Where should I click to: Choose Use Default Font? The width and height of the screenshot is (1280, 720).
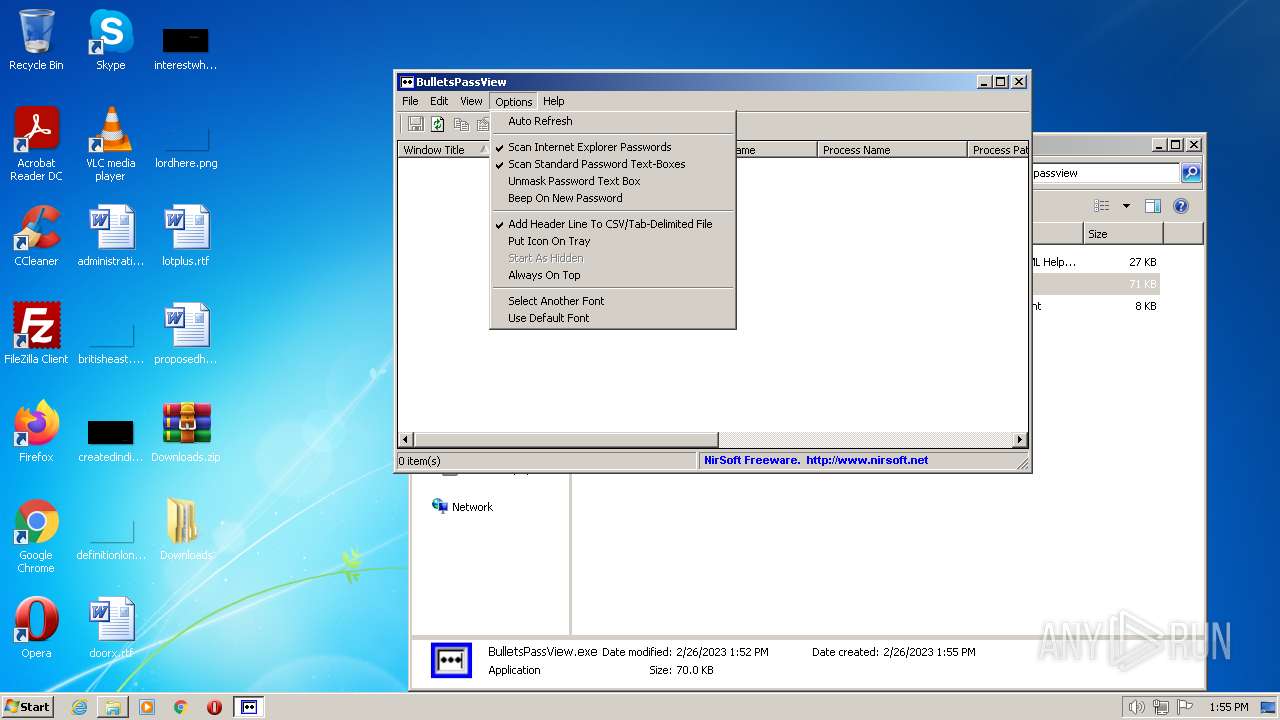click(548, 318)
